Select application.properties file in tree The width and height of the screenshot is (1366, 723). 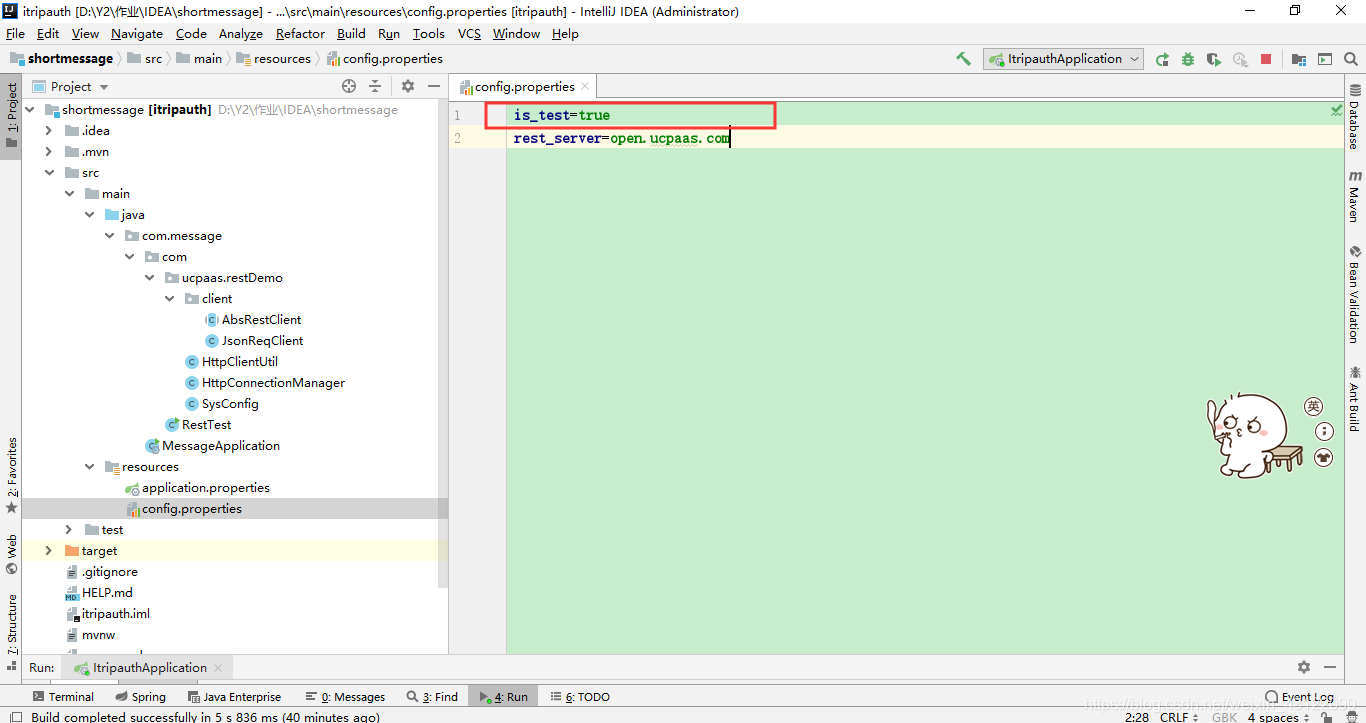click(197, 488)
